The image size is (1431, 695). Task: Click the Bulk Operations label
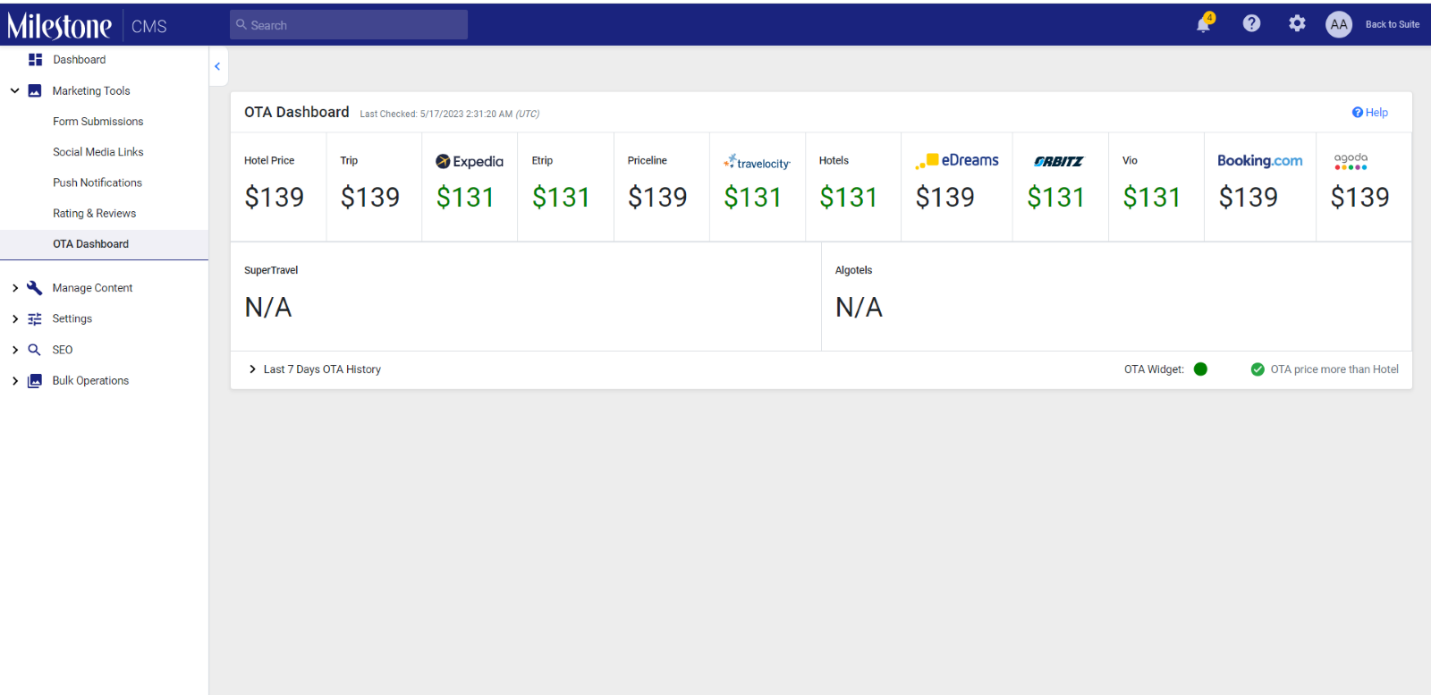(x=90, y=381)
